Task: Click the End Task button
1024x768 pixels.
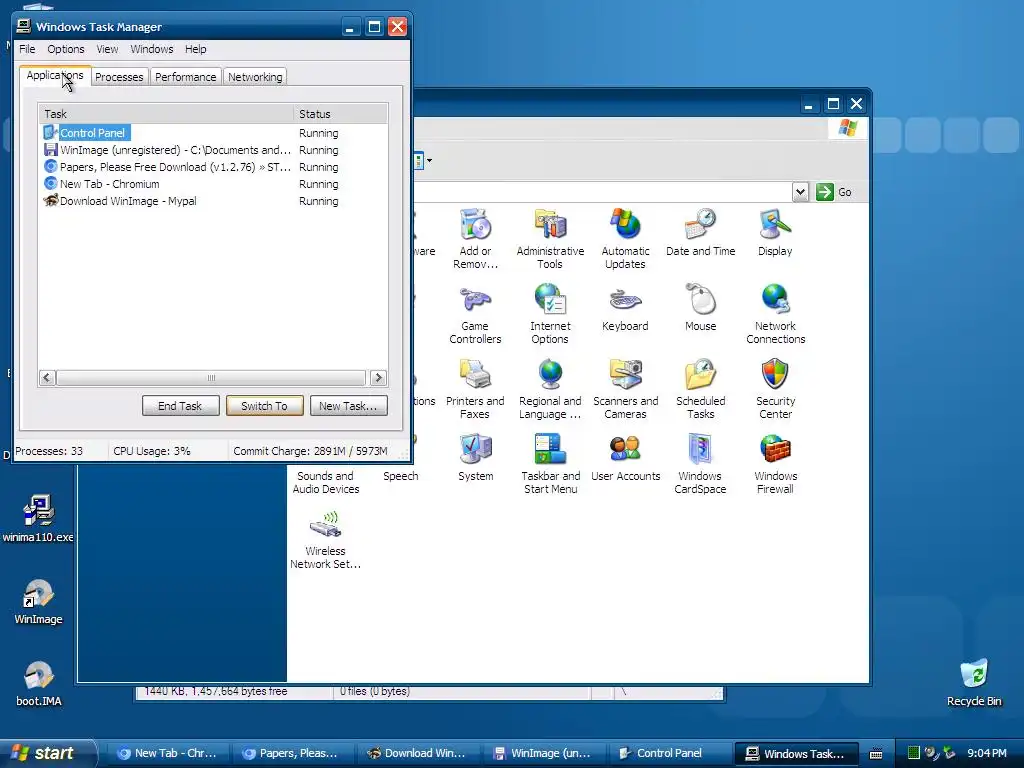Action: tap(180, 406)
